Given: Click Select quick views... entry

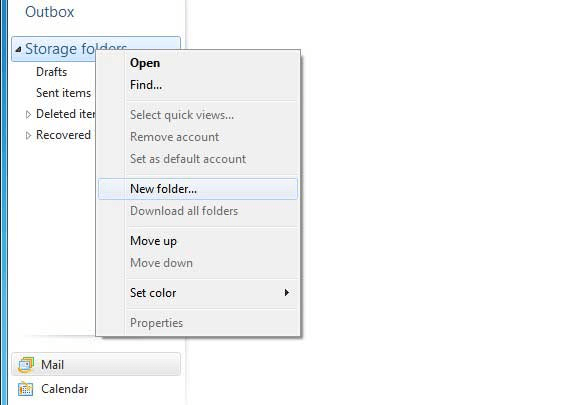Looking at the screenshot, I should 198,115.
